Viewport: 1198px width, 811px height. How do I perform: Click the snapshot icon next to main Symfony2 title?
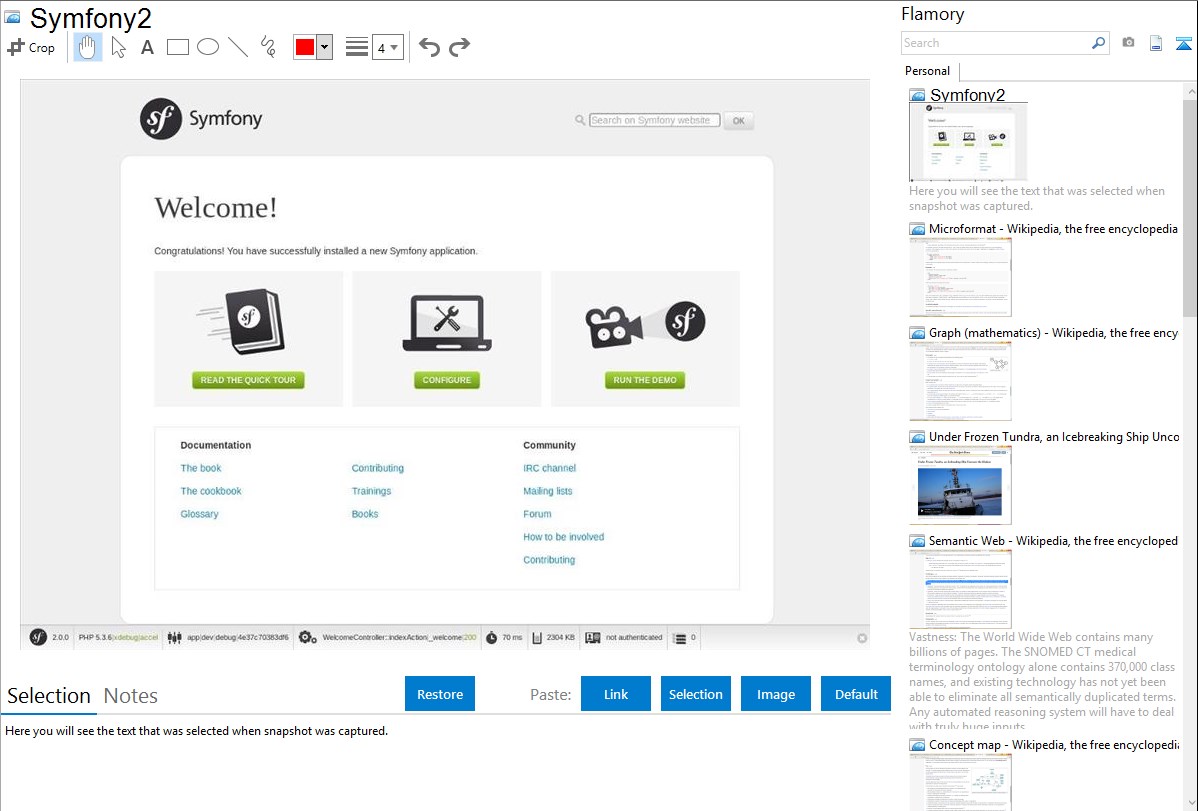[x=12, y=17]
